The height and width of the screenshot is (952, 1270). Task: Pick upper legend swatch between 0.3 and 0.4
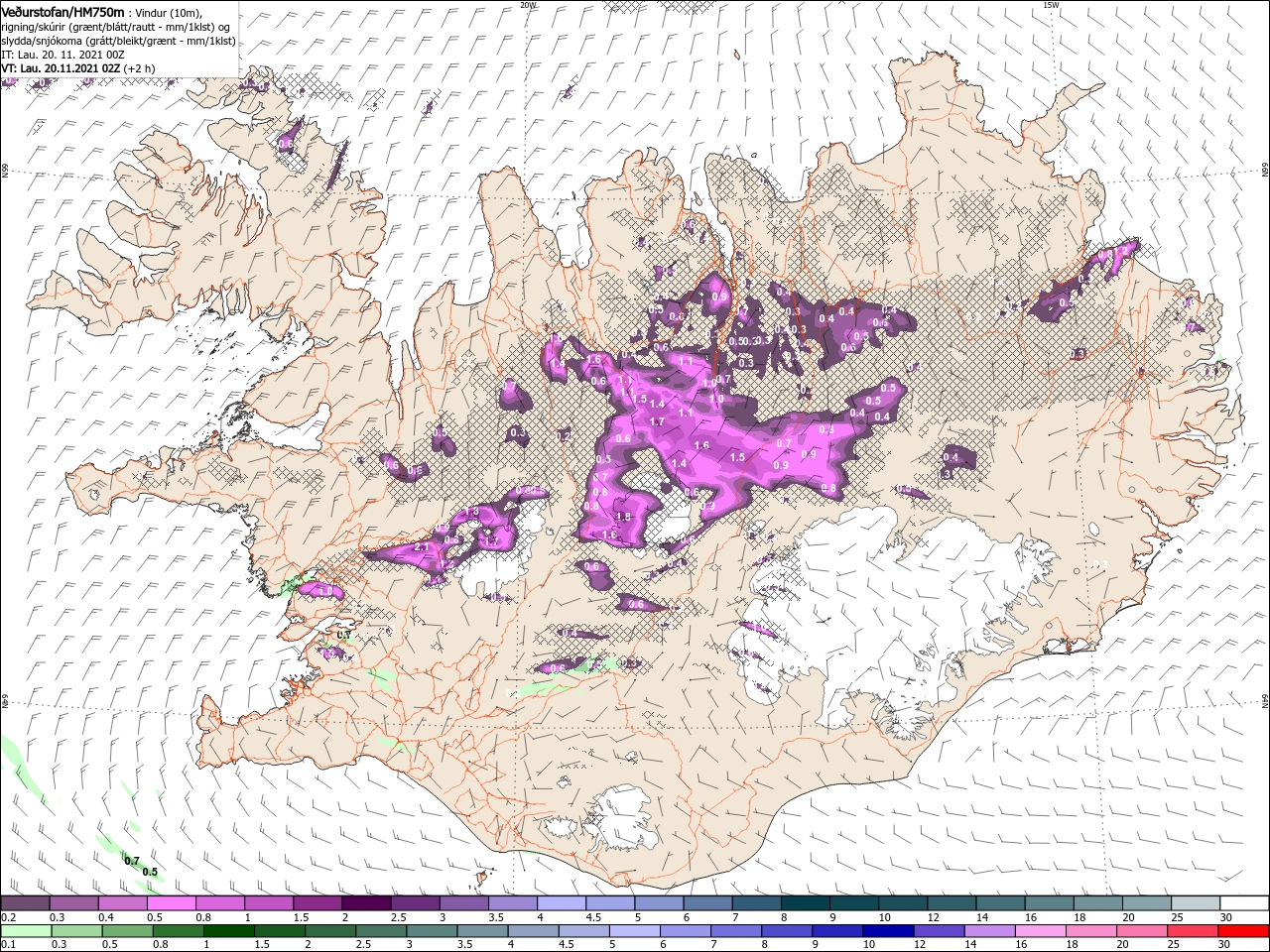(x=73, y=903)
